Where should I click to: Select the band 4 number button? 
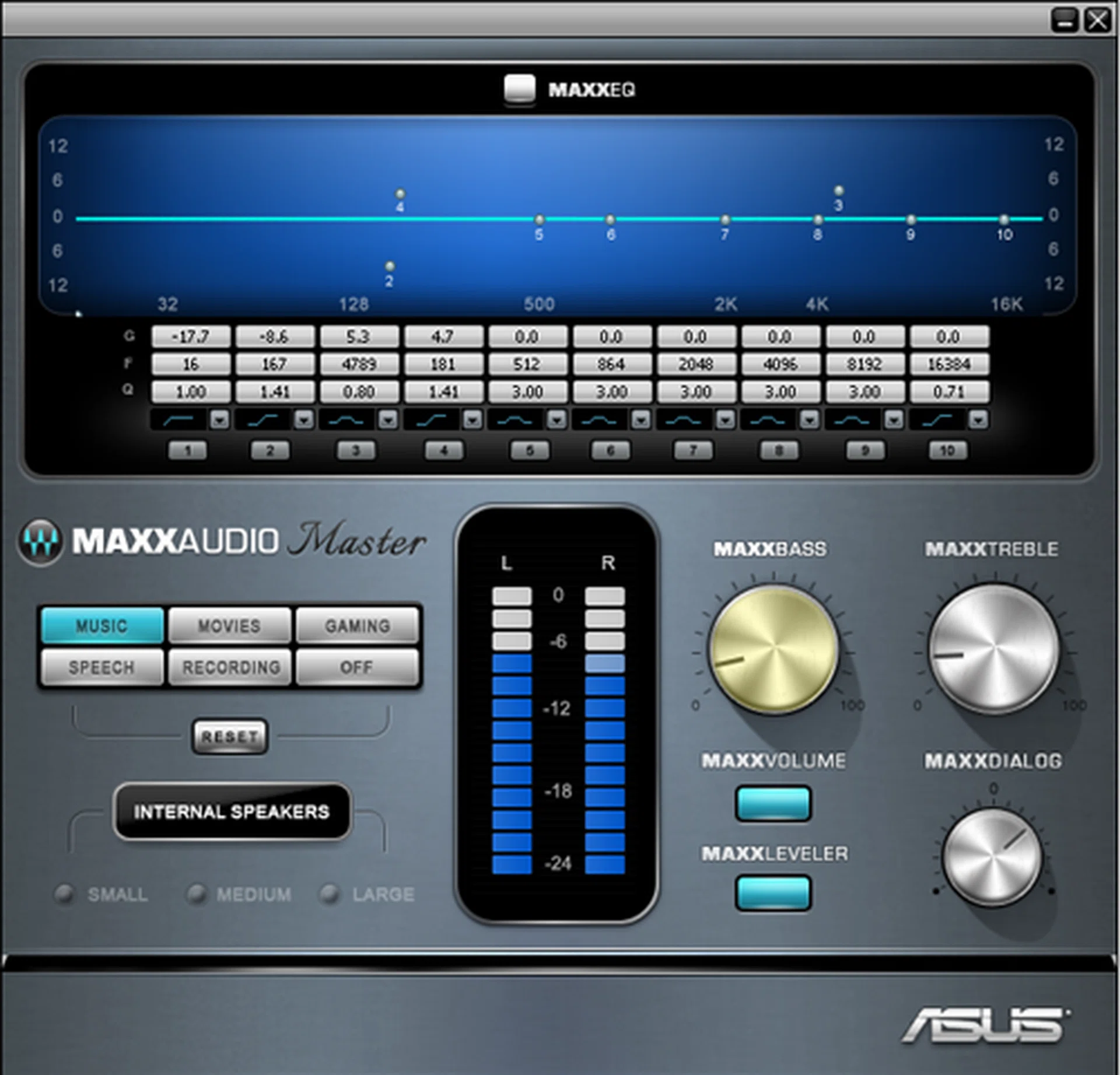pos(444,450)
